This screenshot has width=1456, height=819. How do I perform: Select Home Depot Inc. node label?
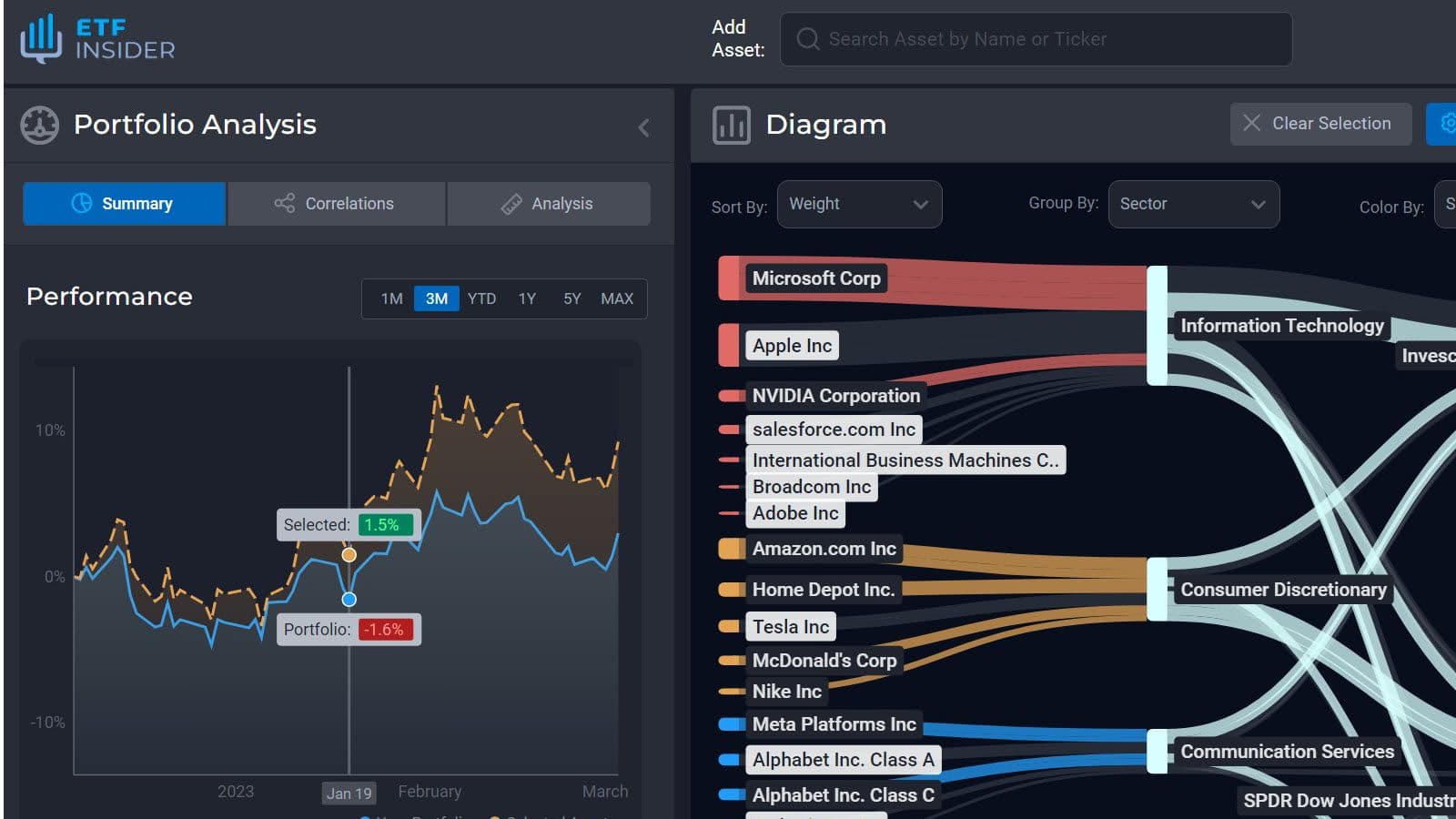824,590
